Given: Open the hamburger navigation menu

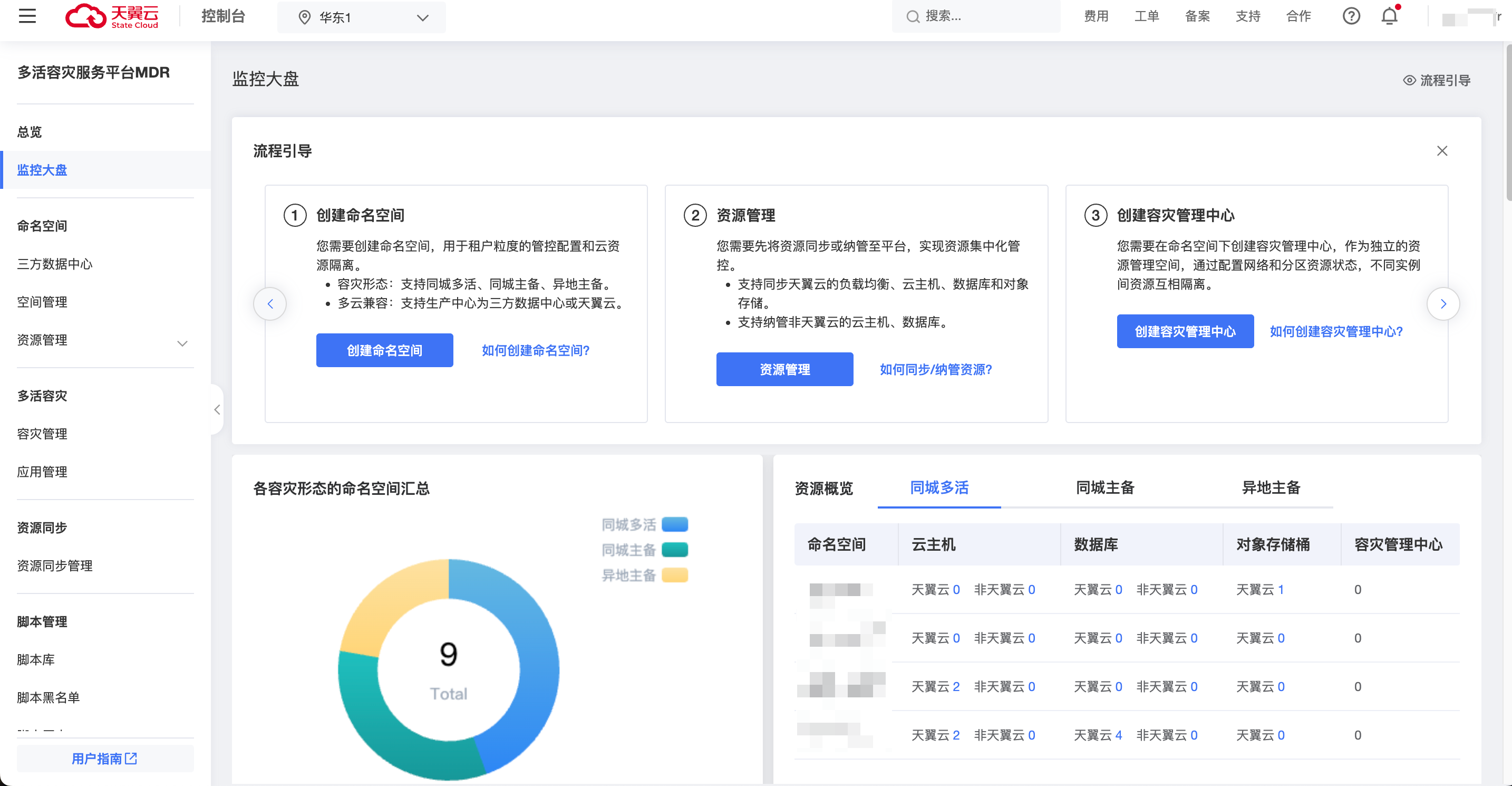Looking at the screenshot, I should coord(27,16).
